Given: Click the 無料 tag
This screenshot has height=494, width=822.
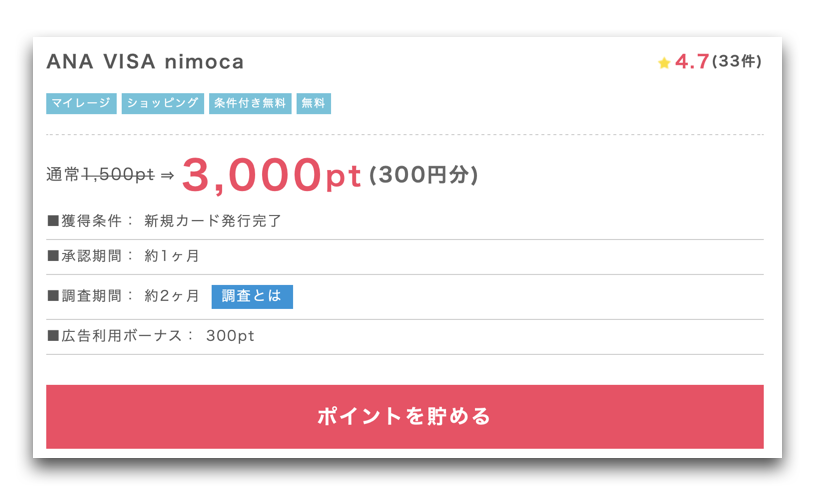Looking at the screenshot, I should [x=313, y=103].
